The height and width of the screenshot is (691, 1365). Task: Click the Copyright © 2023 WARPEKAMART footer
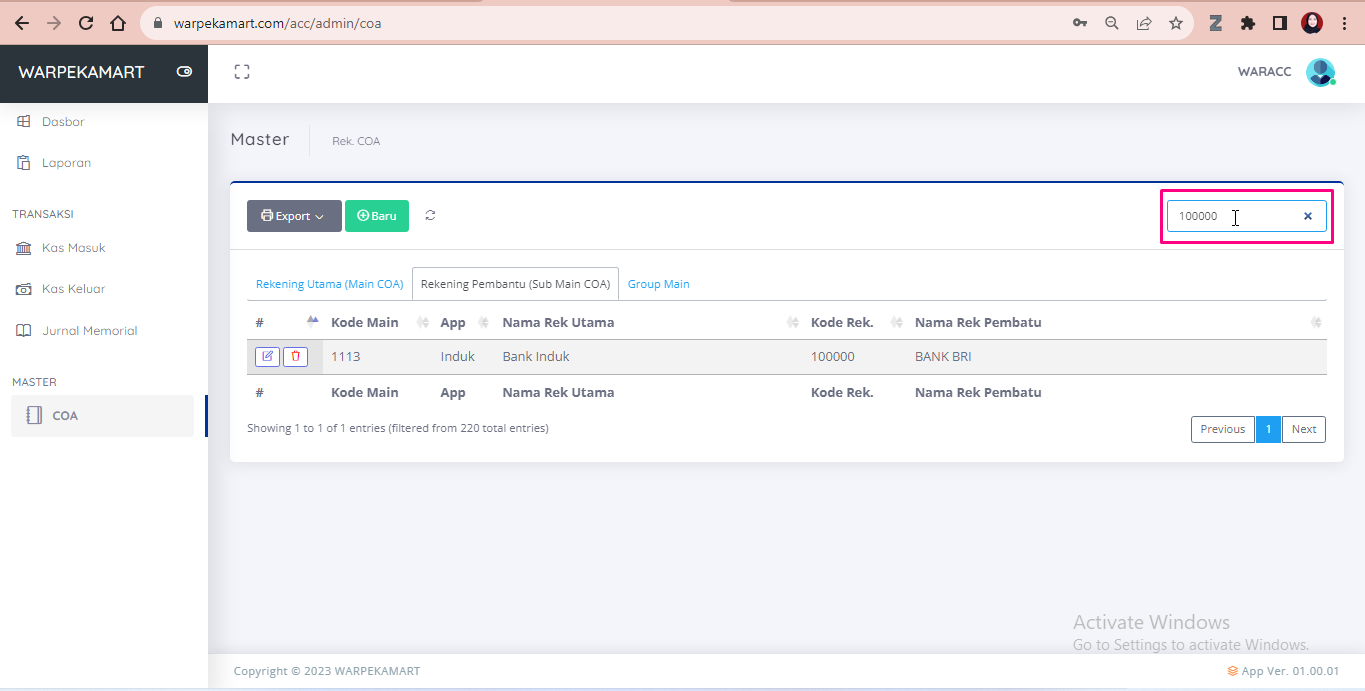327,671
